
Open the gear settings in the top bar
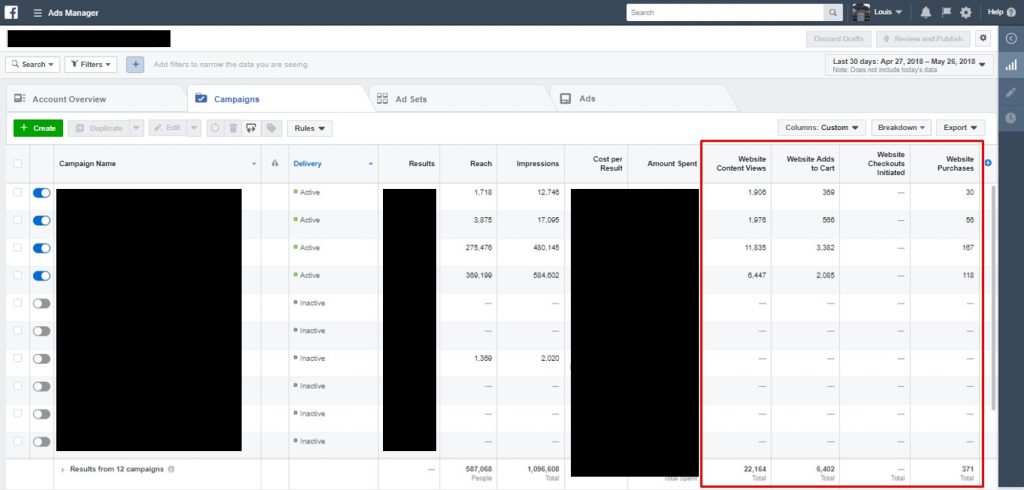(966, 12)
